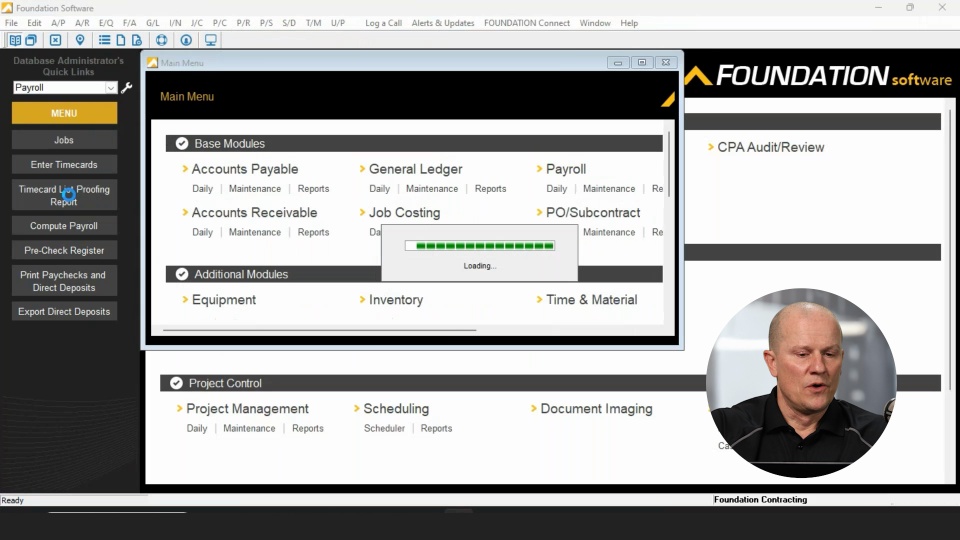The image size is (960, 540).
Task: Open the Payroll module in Main Menu
Action: pos(566,169)
